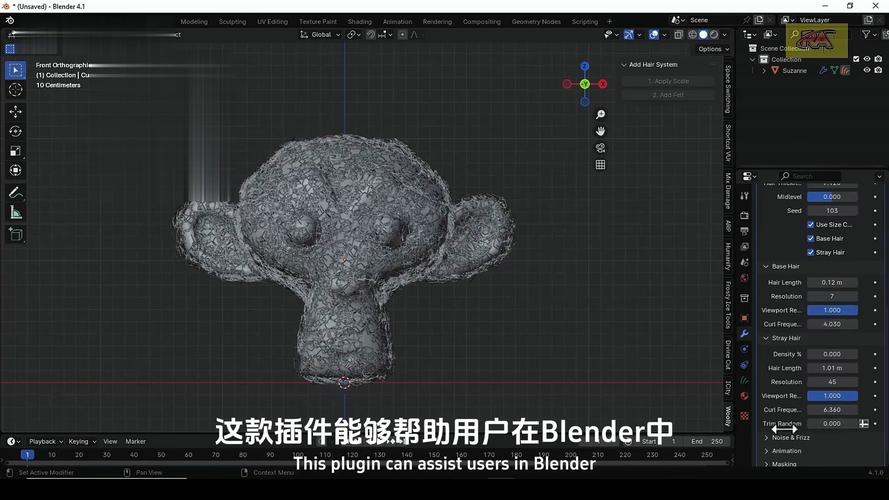889x500 pixels.
Task: Click the pan view hand icon
Action: (x=600, y=131)
